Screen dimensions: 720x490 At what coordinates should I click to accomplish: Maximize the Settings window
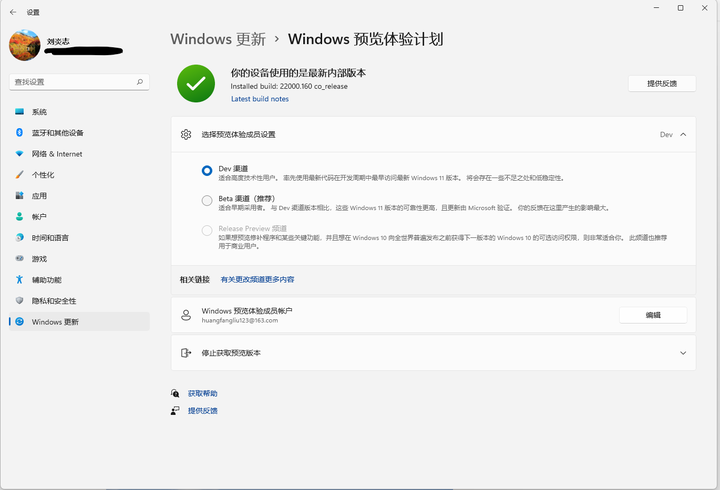(x=681, y=8)
